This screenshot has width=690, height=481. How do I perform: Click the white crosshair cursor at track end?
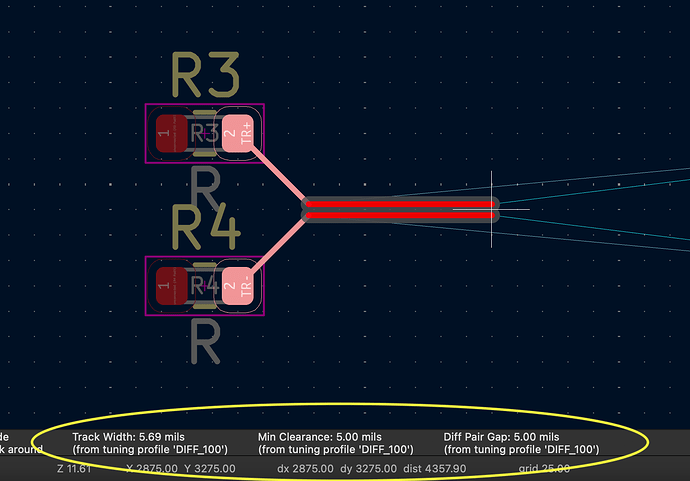(x=491, y=209)
